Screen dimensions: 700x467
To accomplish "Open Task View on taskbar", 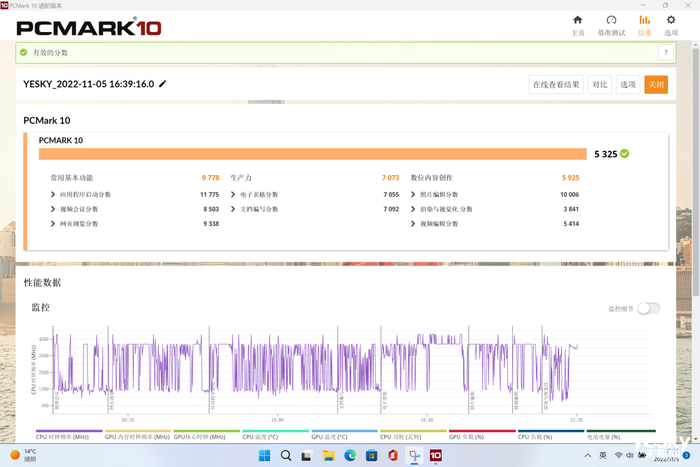I will (306, 456).
